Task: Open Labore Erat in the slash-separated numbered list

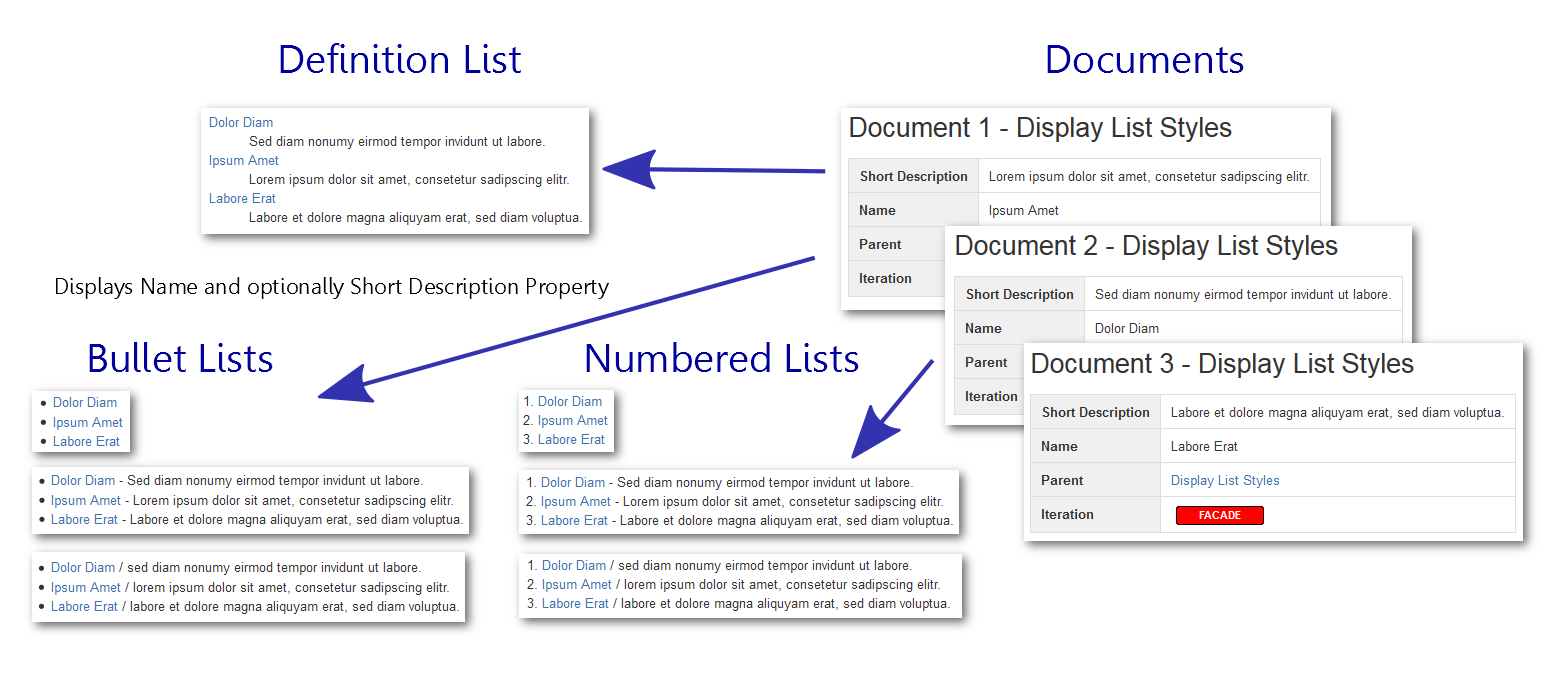Action: tap(575, 604)
